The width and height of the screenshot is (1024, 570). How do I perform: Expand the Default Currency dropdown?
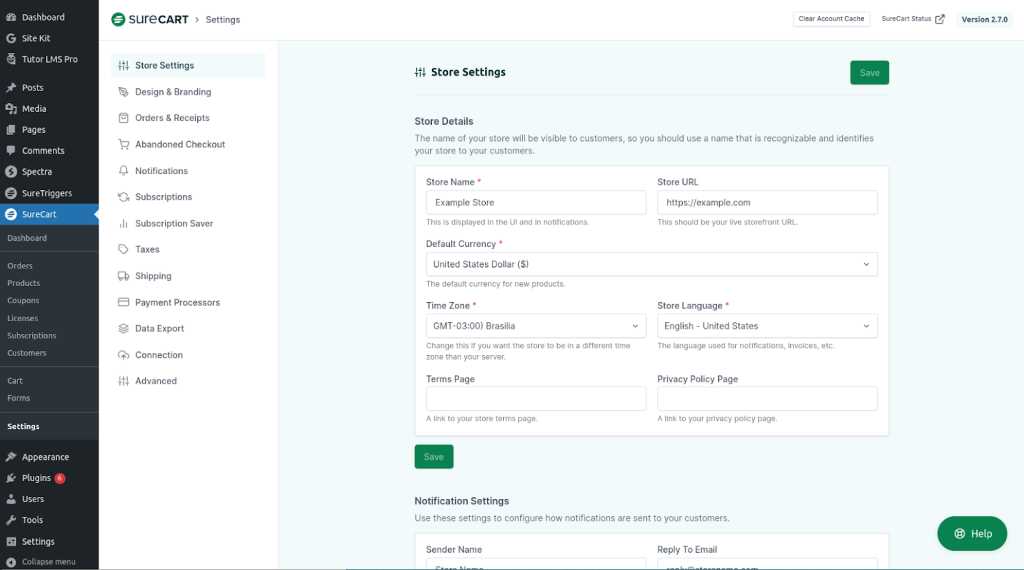pyautogui.click(x=651, y=264)
